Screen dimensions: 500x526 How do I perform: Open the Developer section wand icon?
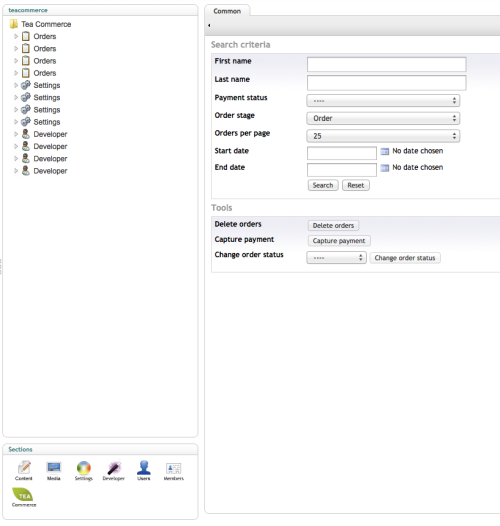pyautogui.click(x=114, y=467)
